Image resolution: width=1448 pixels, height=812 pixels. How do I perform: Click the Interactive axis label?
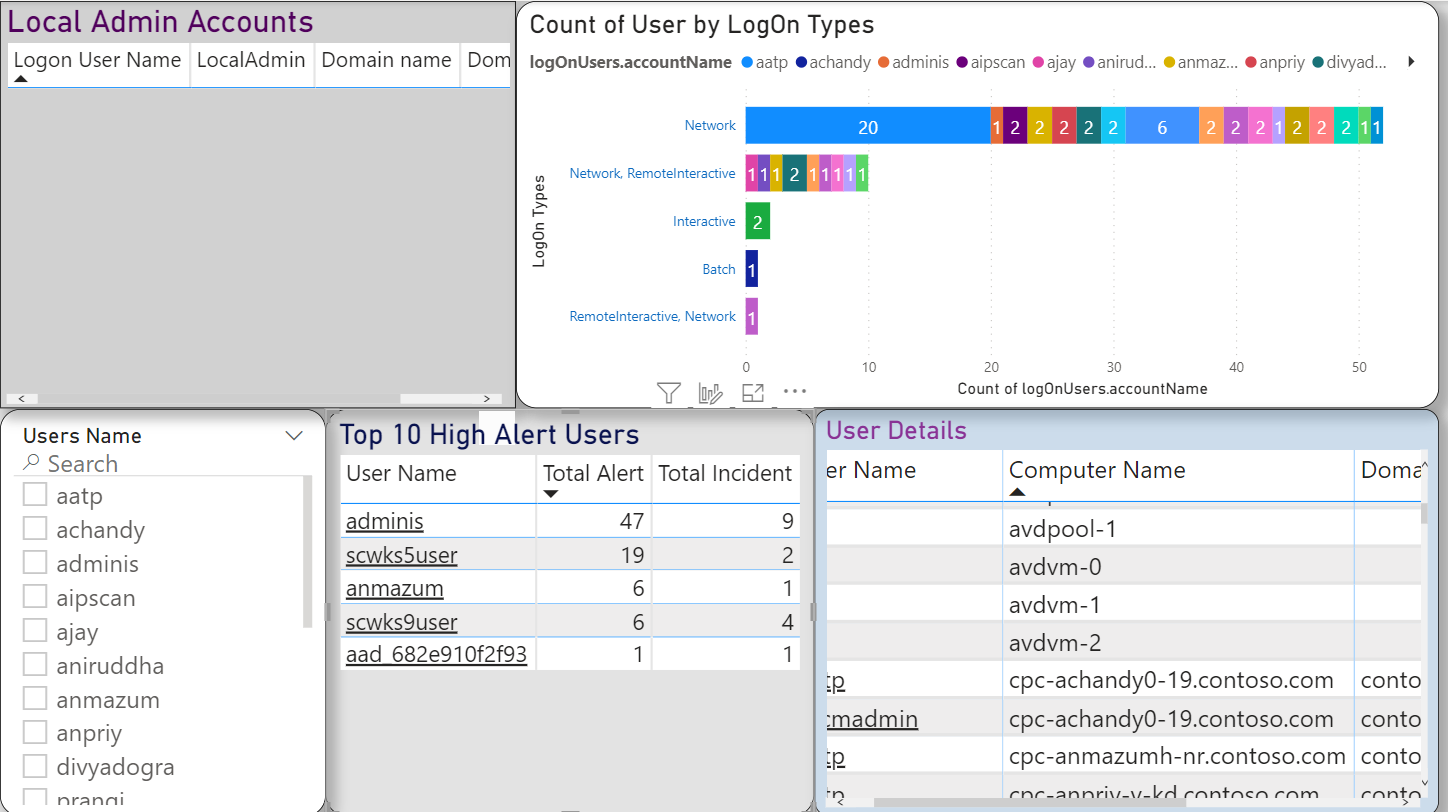[x=704, y=221]
